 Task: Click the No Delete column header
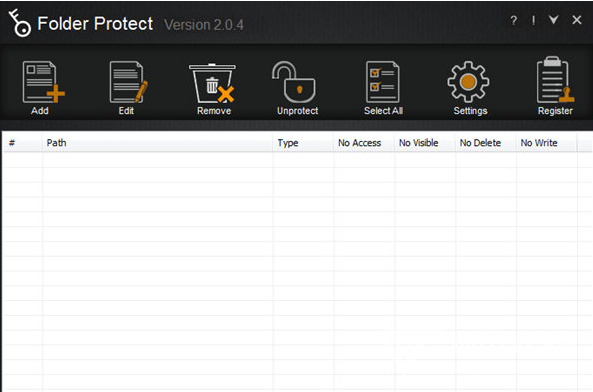486,143
